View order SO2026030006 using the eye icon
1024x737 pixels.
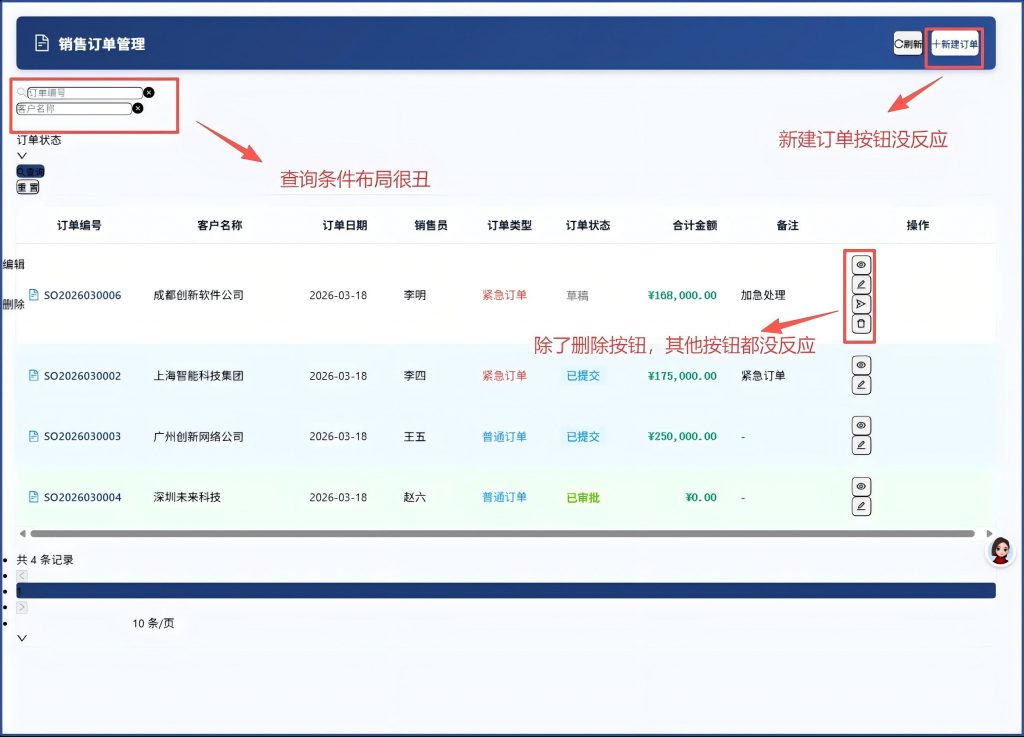[861, 265]
